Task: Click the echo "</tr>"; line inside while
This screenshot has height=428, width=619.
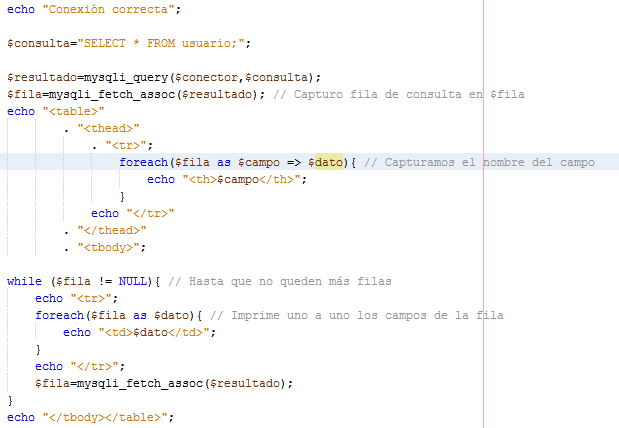Action: (80, 366)
